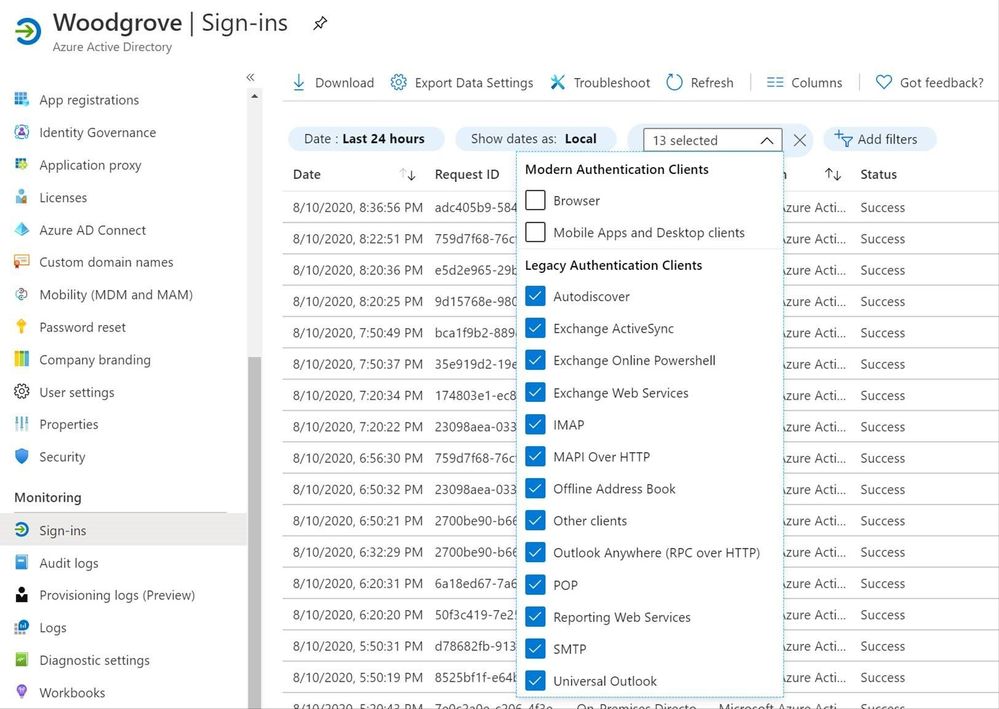Uncheck the SMTP legacy client option
Viewport: 999px width, 709px height.
pyautogui.click(x=535, y=648)
